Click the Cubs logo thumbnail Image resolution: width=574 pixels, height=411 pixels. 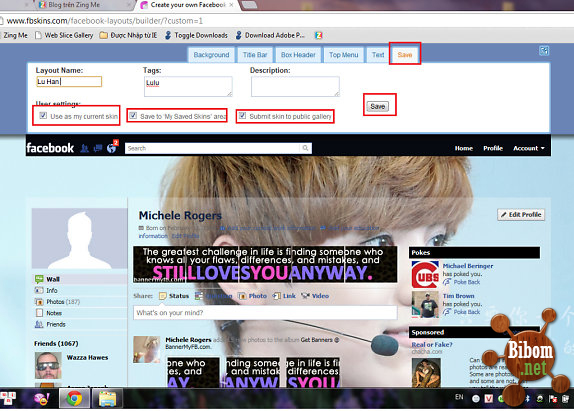425,274
